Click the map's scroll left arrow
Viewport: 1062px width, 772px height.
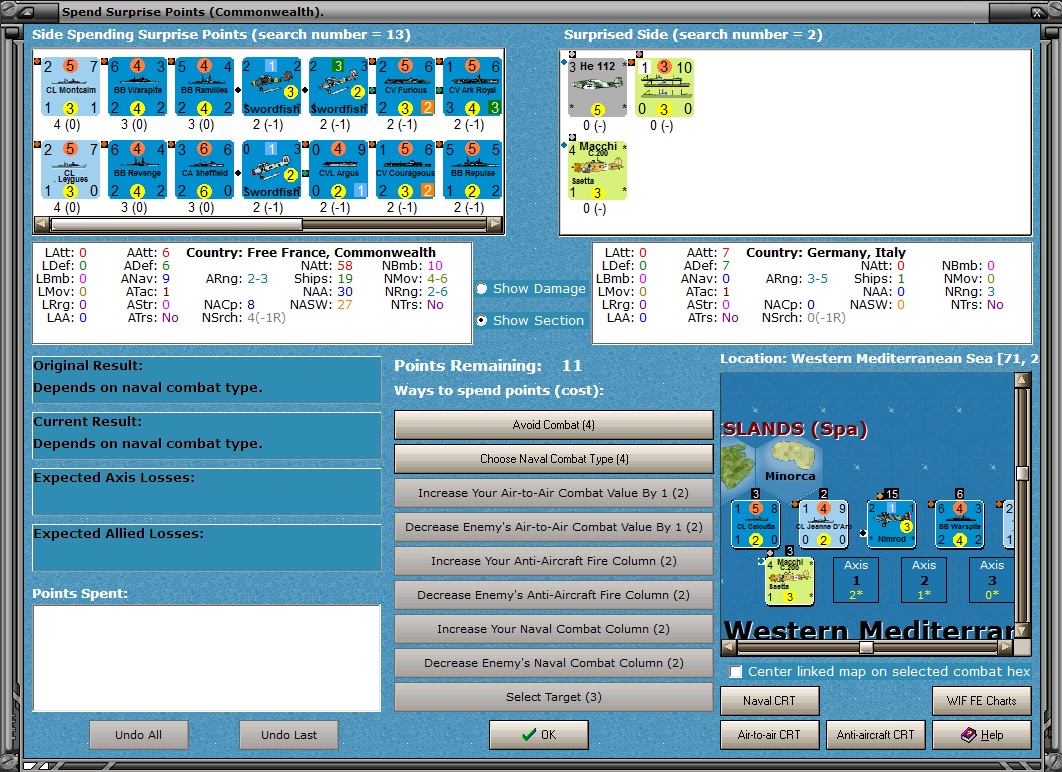click(x=729, y=648)
